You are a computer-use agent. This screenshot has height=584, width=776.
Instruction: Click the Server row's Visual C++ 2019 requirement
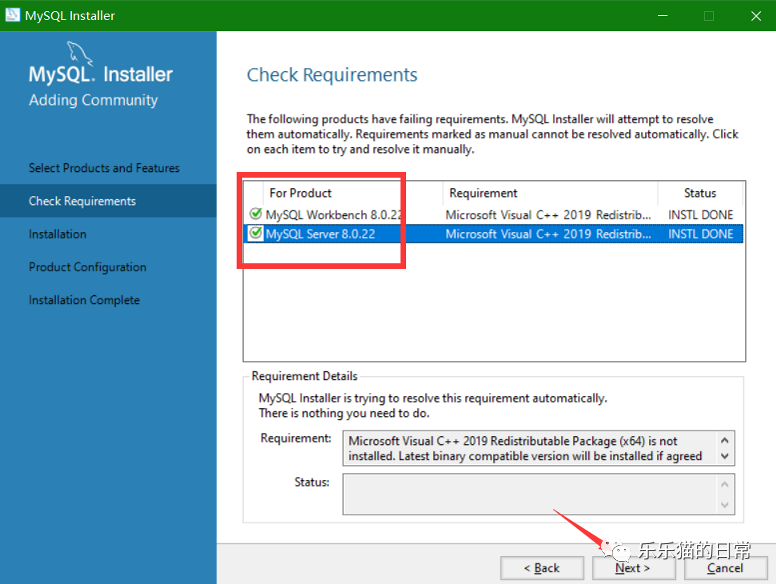coord(548,234)
